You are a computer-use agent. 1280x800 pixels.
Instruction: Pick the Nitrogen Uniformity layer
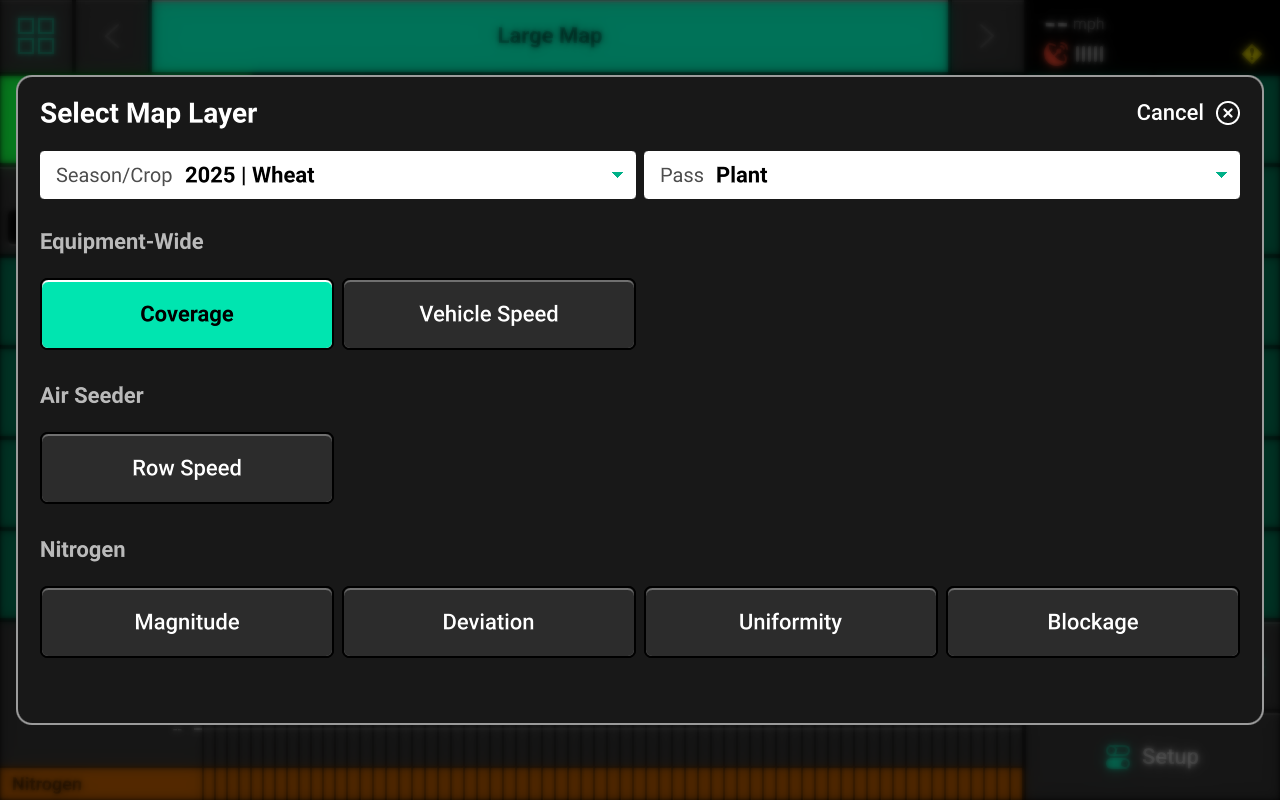pyautogui.click(x=791, y=622)
